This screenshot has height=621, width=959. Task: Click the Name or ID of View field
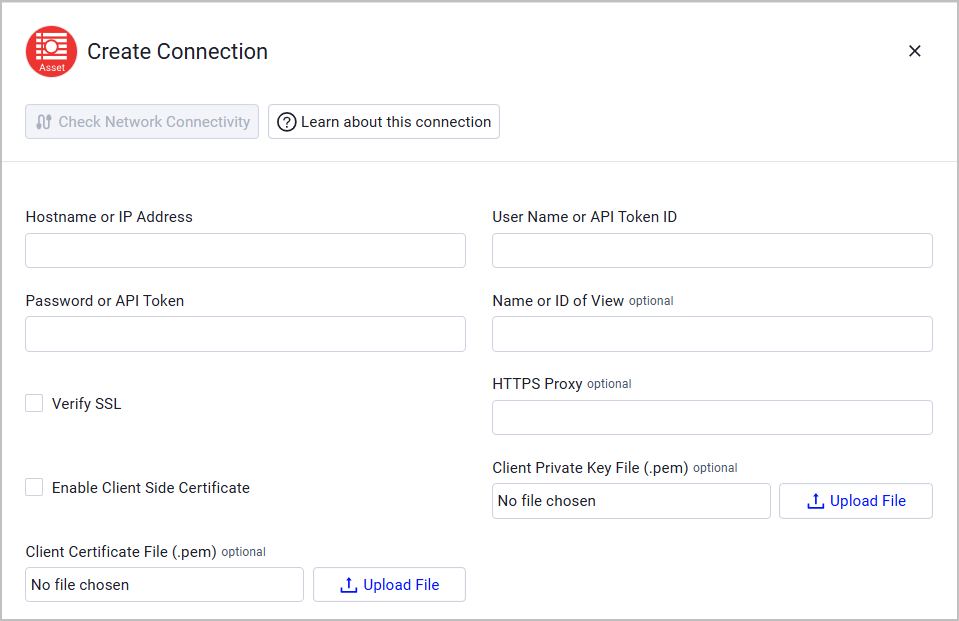(712, 334)
